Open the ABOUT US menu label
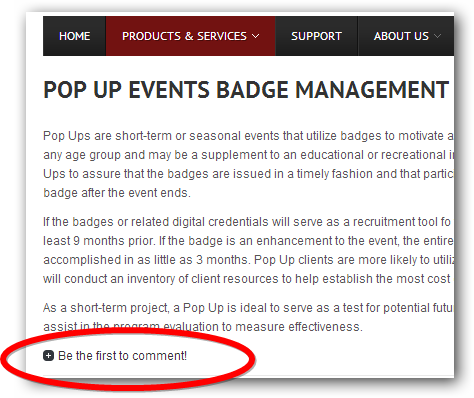The height and width of the screenshot is (398, 474). [x=401, y=36]
